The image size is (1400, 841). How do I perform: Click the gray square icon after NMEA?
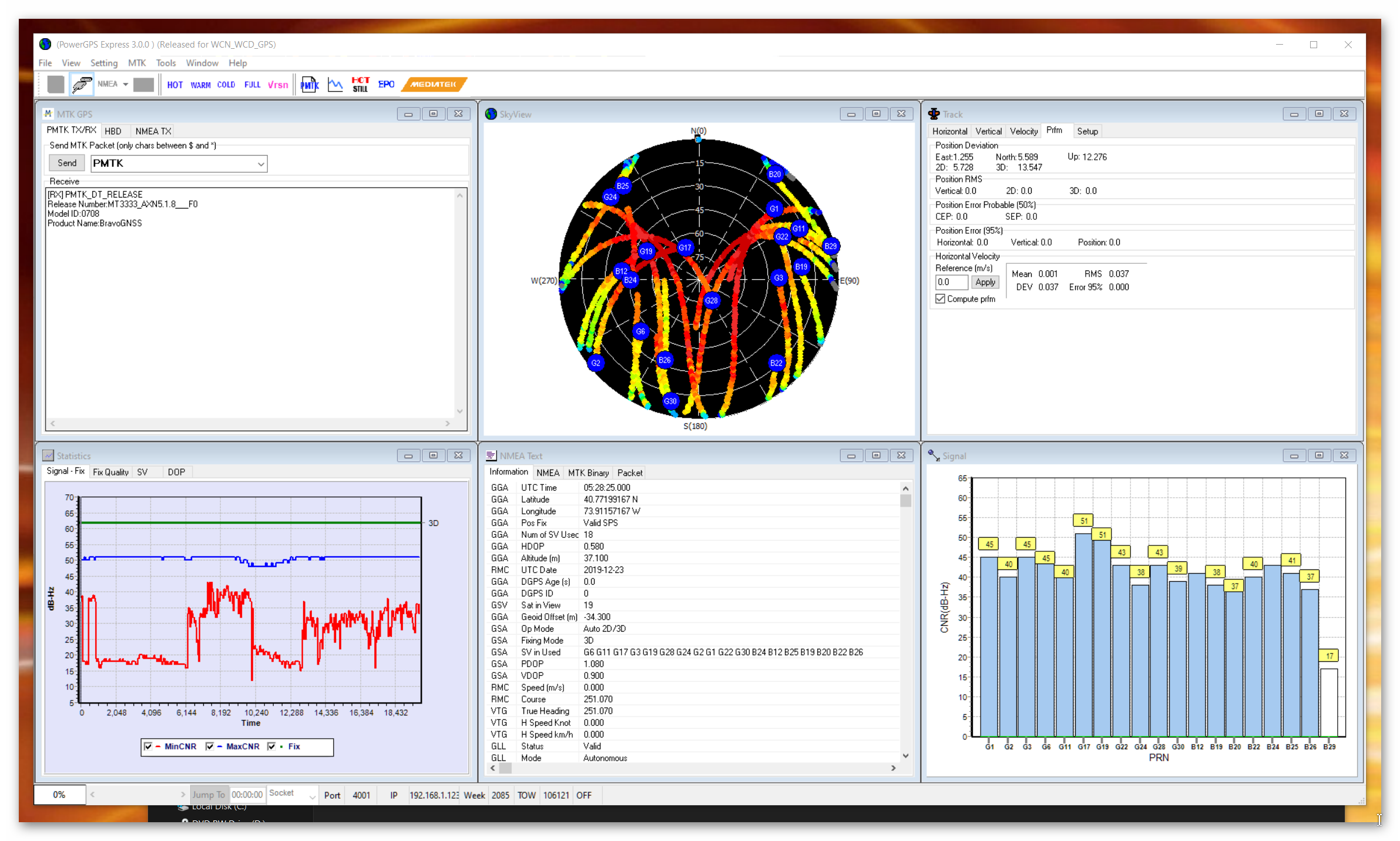[x=143, y=85]
